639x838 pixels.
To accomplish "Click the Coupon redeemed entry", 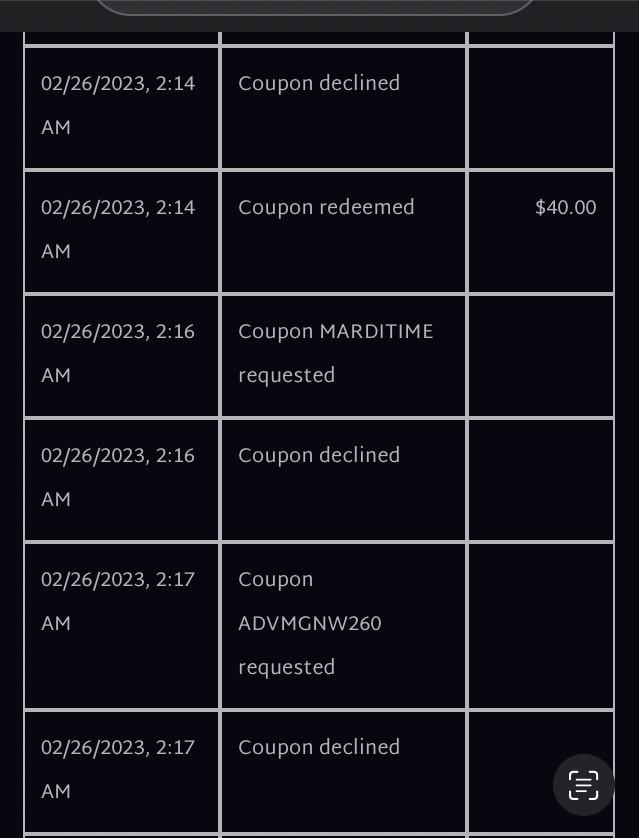I will point(326,207).
